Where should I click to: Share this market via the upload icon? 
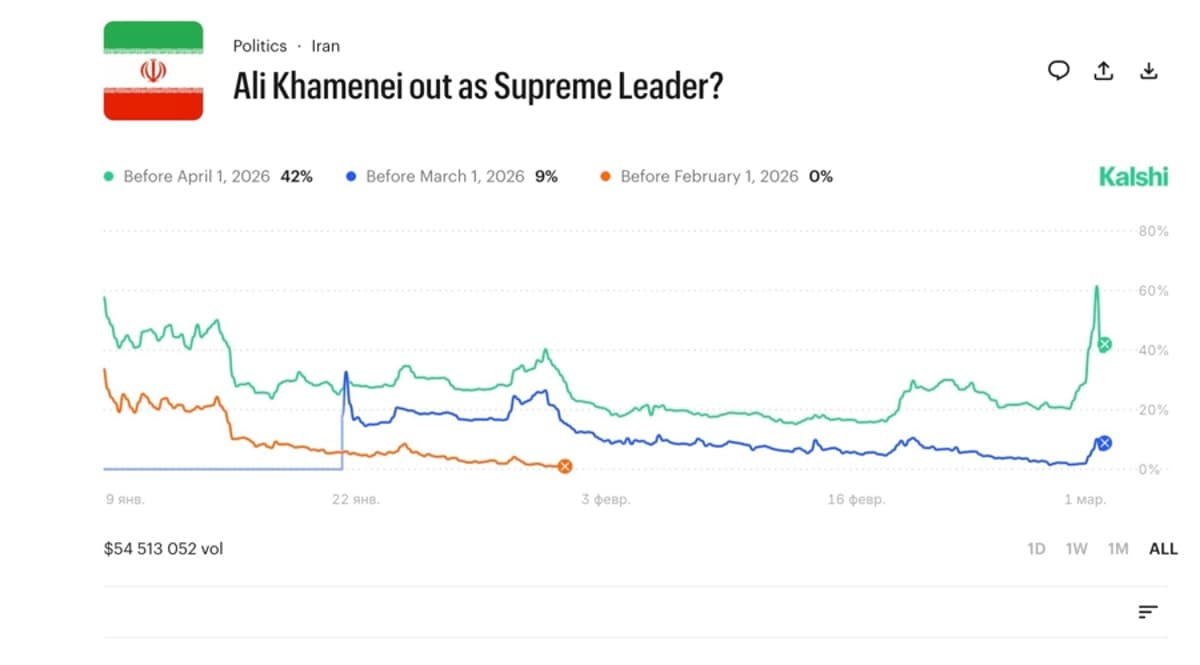point(1103,71)
